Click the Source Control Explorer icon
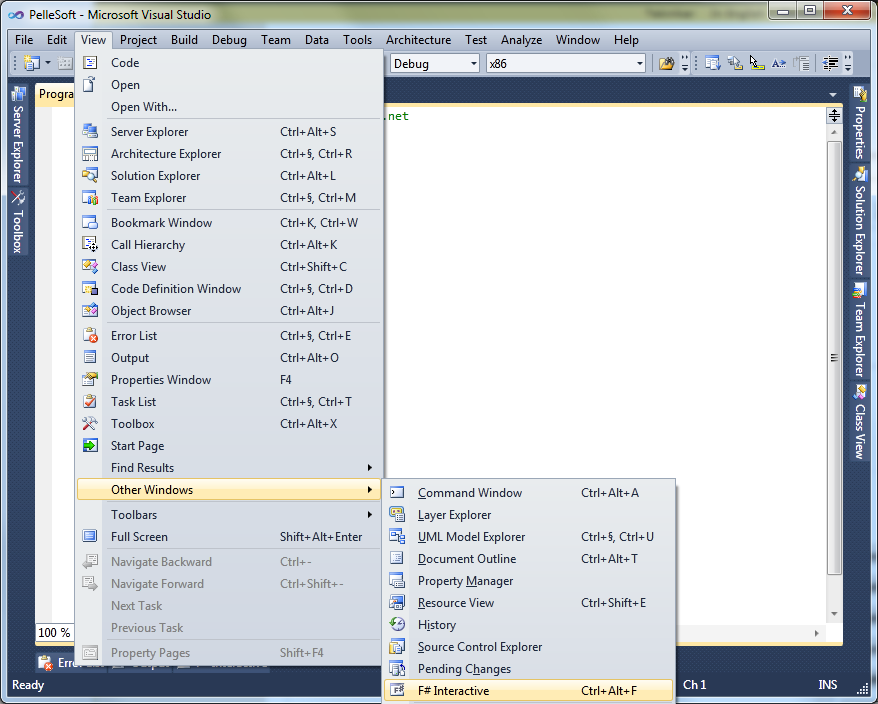Image resolution: width=878 pixels, height=704 pixels. click(397, 647)
